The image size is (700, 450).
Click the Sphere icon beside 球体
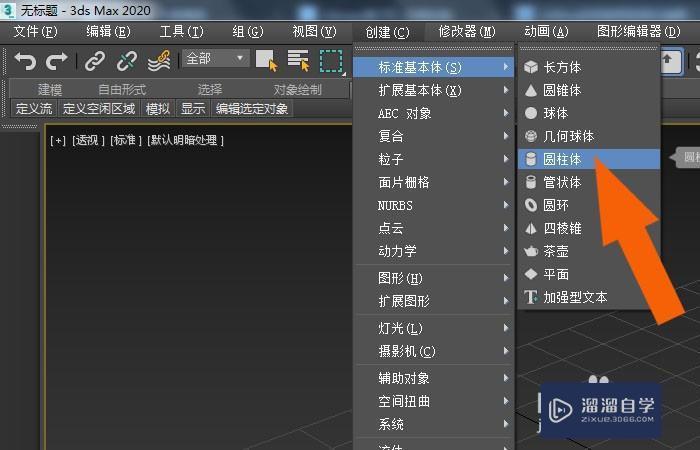pyautogui.click(x=531, y=113)
